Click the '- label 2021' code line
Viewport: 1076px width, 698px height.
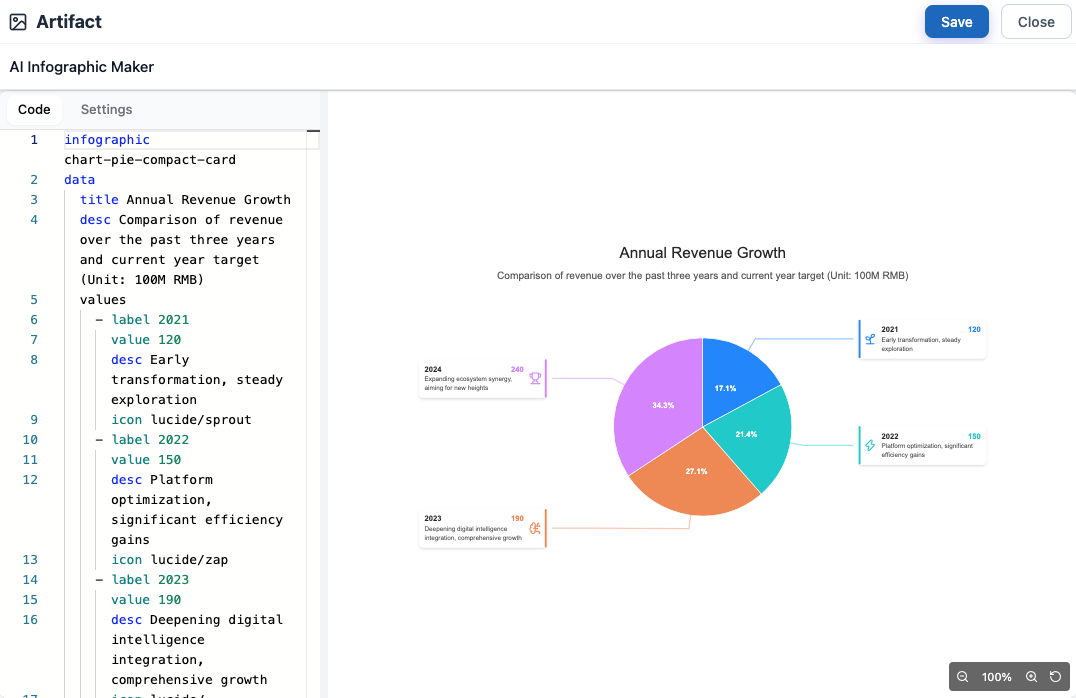(x=142, y=319)
